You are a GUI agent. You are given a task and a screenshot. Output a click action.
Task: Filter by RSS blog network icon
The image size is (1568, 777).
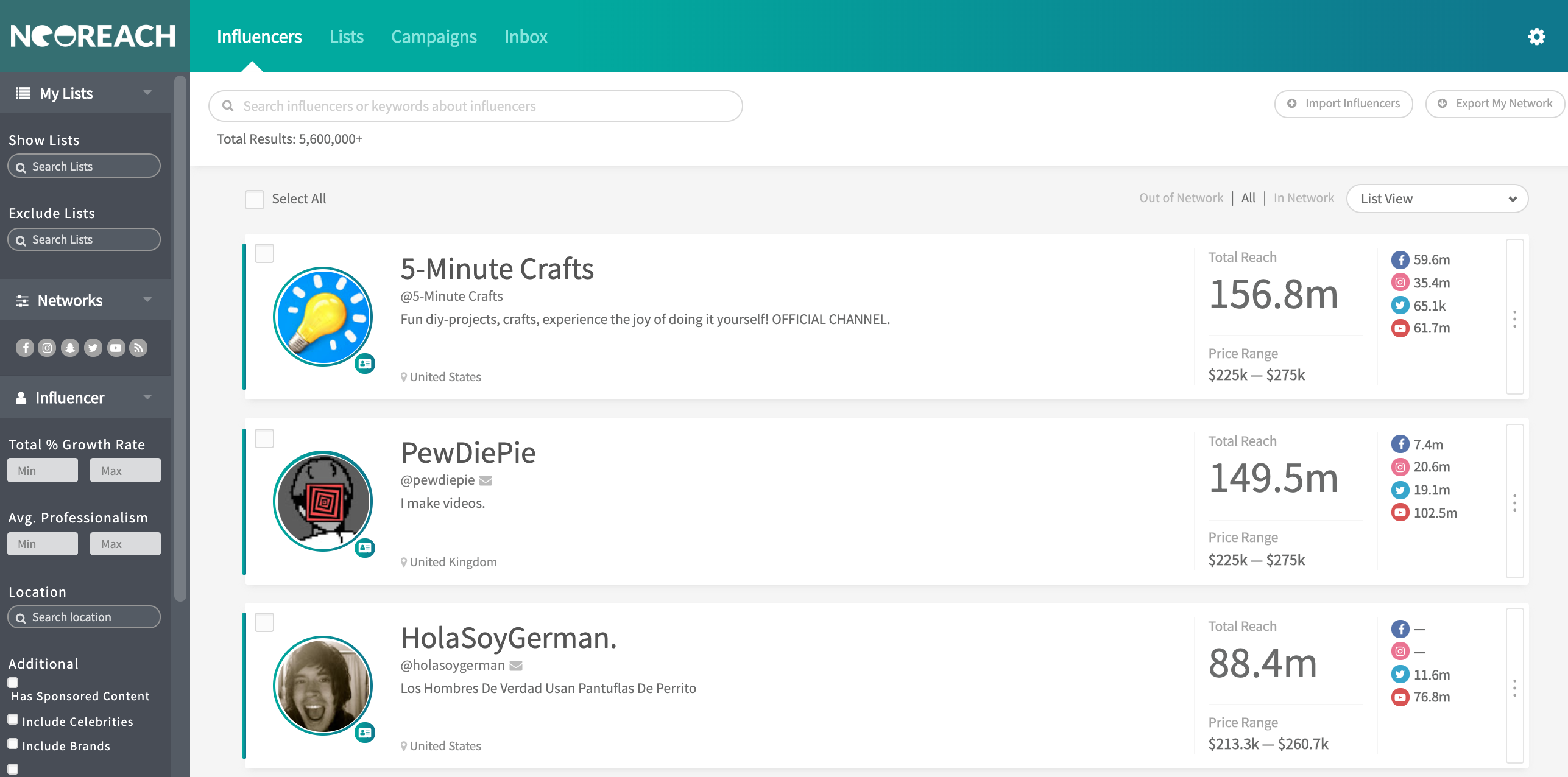(x=139, y=348)
